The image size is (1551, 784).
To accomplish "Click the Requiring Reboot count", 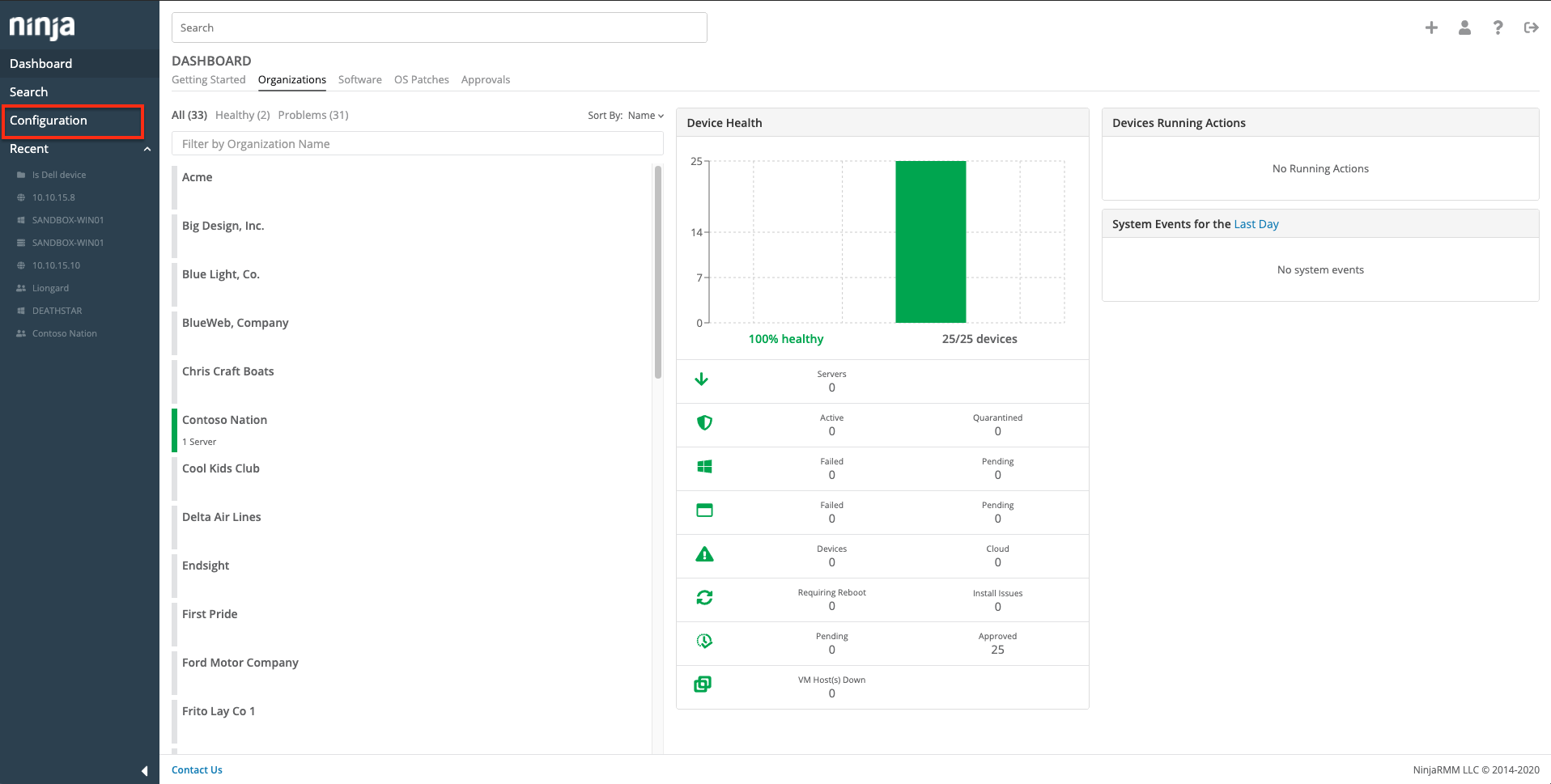I will coord(831,606).
